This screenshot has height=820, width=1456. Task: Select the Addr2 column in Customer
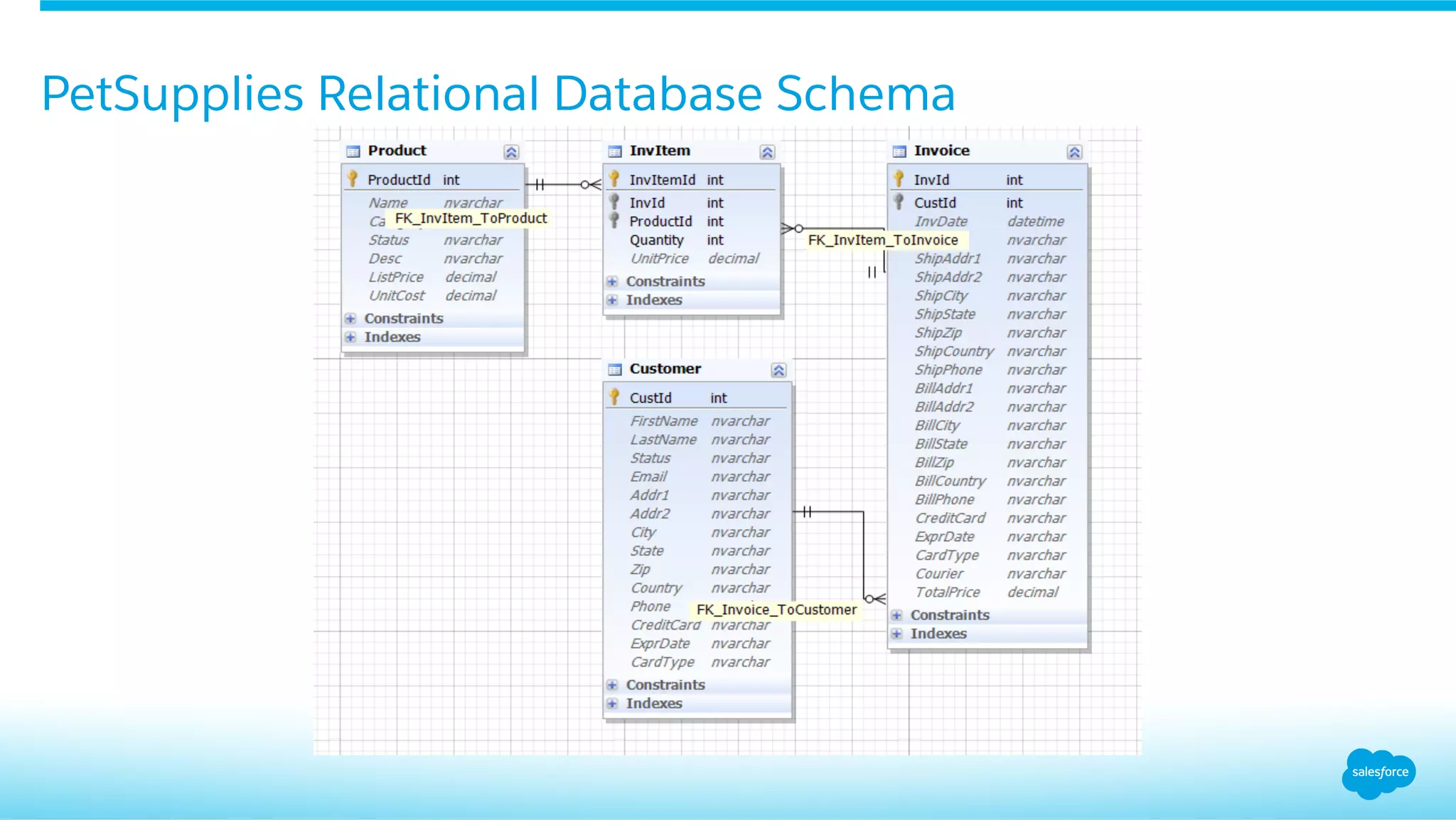tap(698, 514)
